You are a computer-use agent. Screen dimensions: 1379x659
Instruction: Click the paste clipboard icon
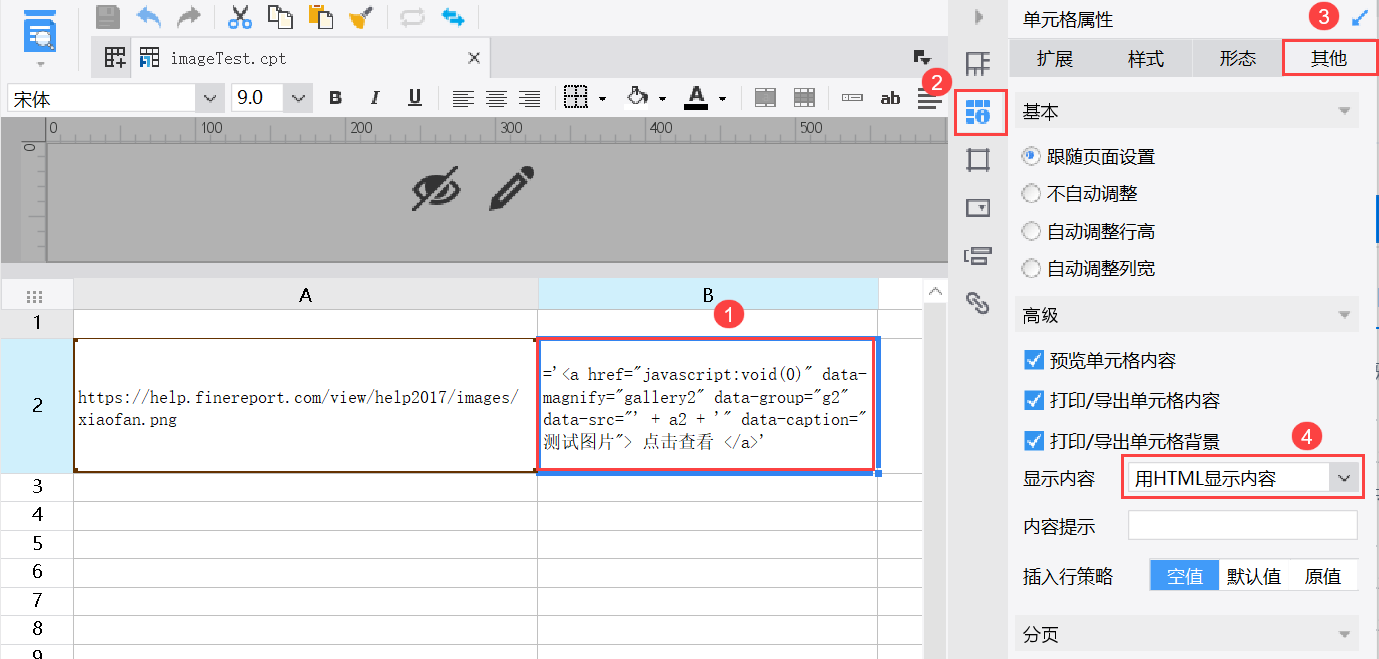point(320,17)
